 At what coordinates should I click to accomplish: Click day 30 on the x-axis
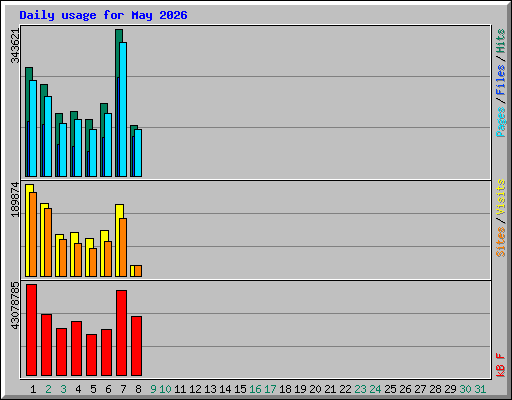coord(465,389)
